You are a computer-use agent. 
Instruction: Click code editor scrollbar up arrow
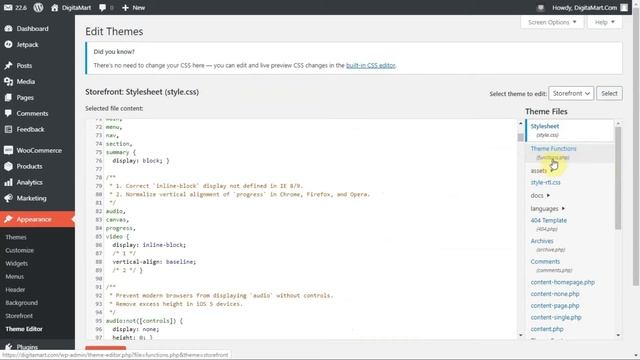pos(520,123)
